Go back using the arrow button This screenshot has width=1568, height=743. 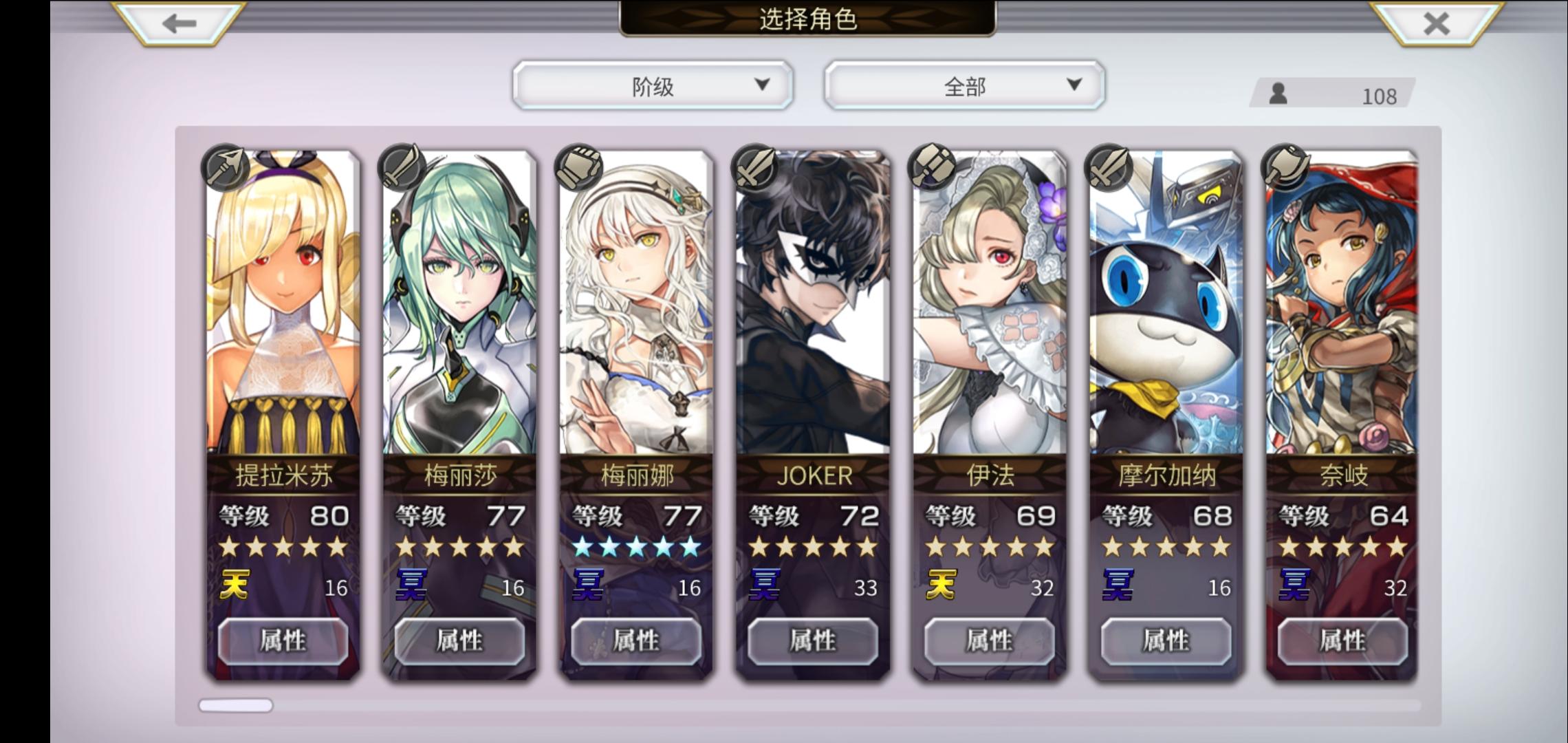179,23
